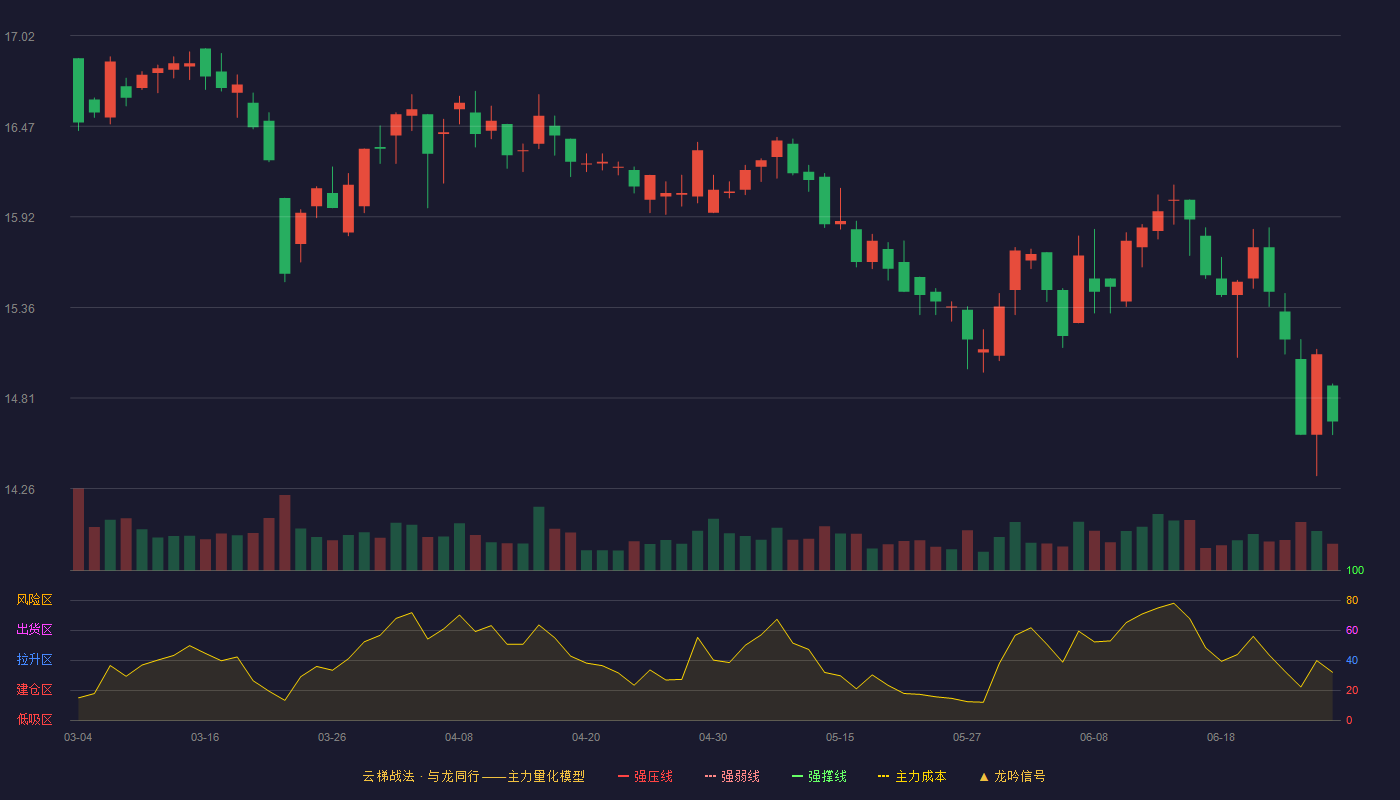Toggle the 强弱线 legend series
Image resolution: width=1400 pixels, height=800 pixels.
(x=732, y=776)
